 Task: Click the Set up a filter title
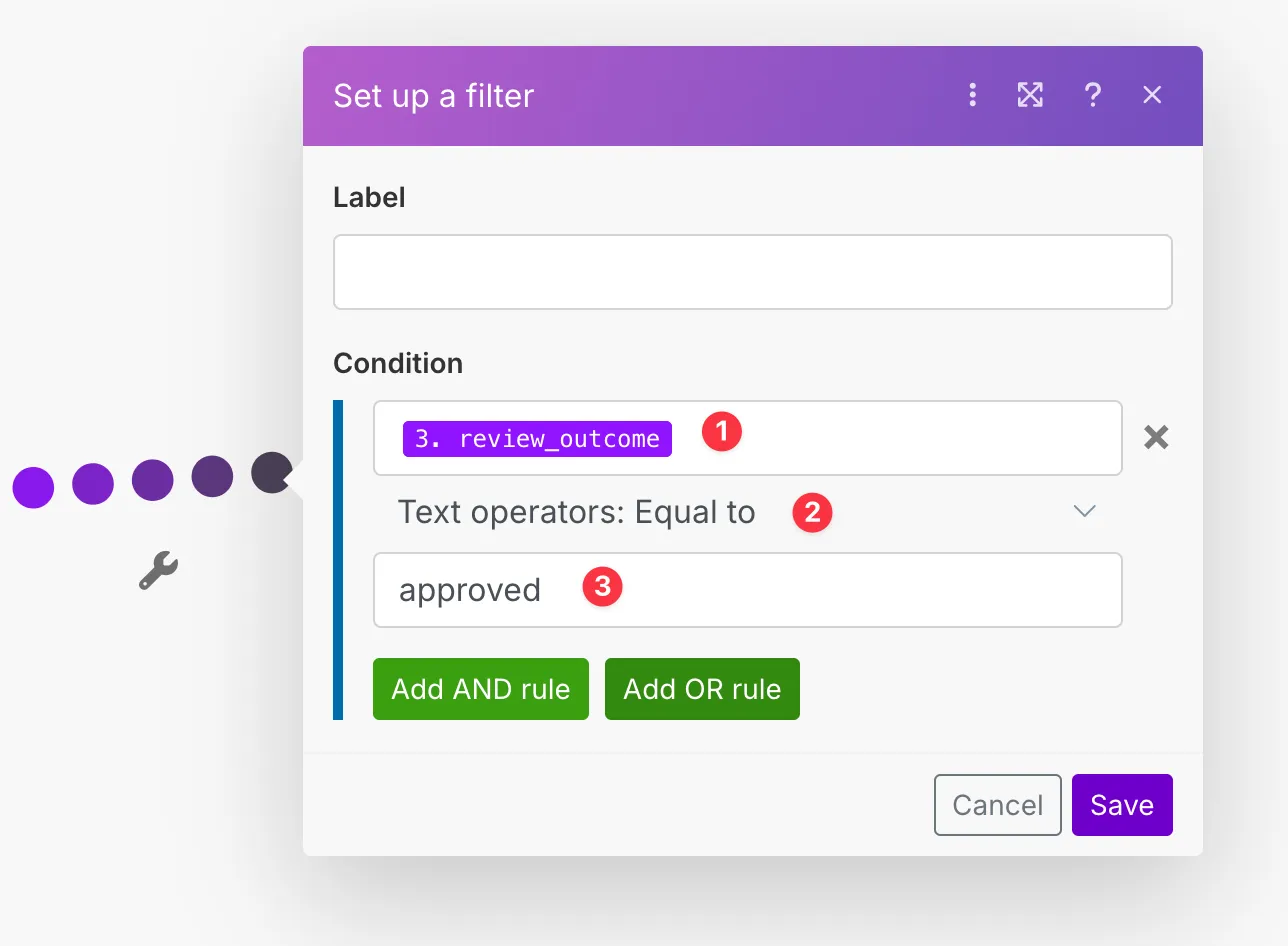coord(433,96)
